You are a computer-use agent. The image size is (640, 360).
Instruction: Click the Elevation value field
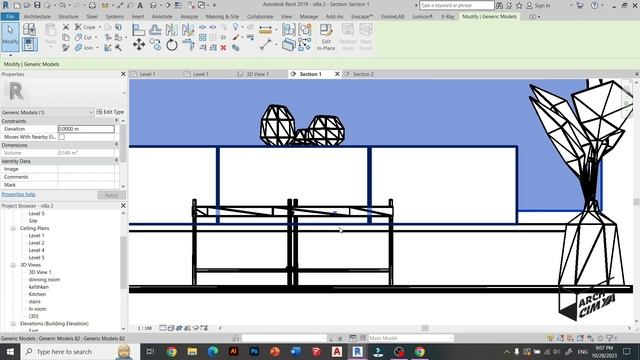pyautogui.click(x=86, y=129)
